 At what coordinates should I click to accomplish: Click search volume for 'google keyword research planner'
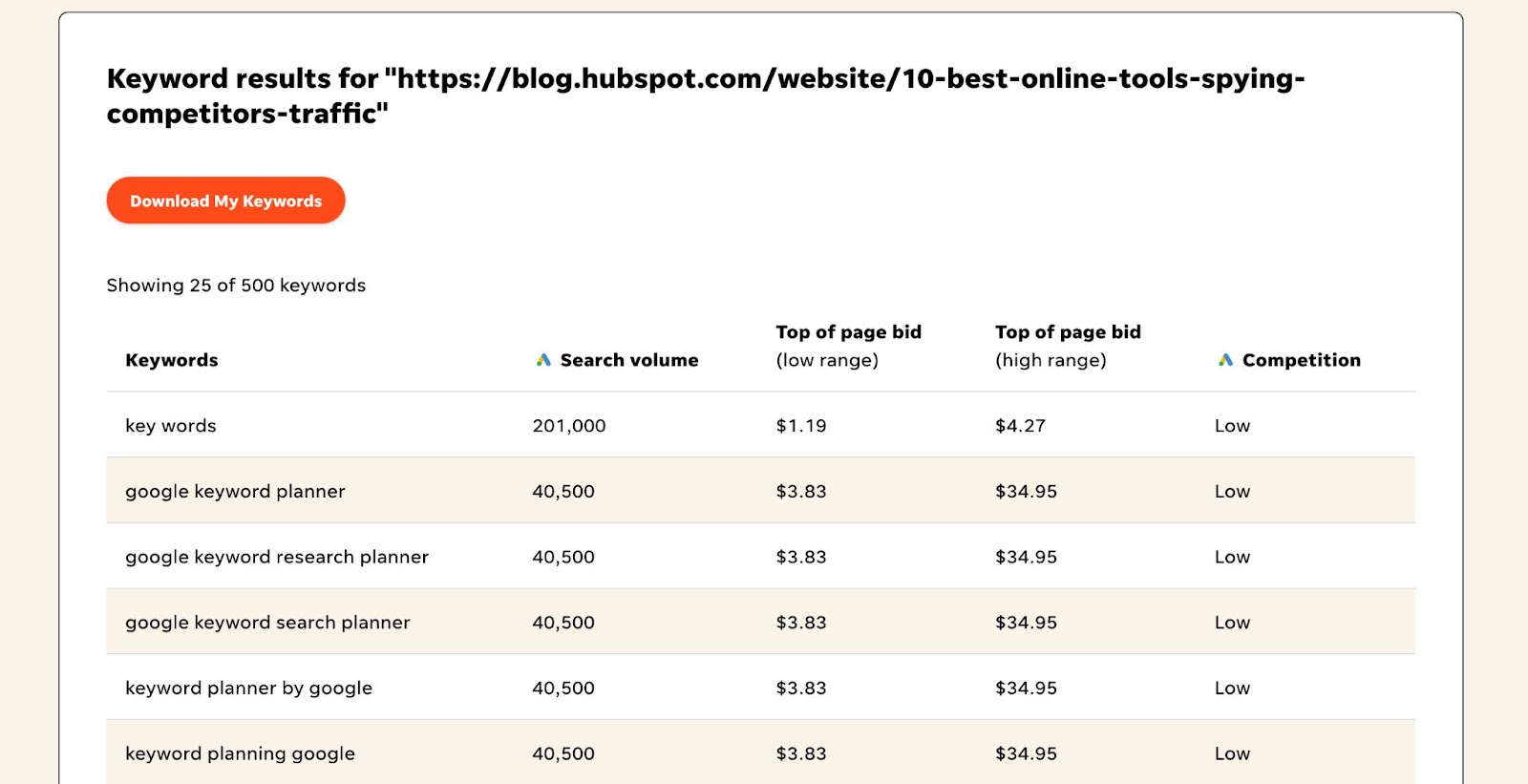coord(563,557)
